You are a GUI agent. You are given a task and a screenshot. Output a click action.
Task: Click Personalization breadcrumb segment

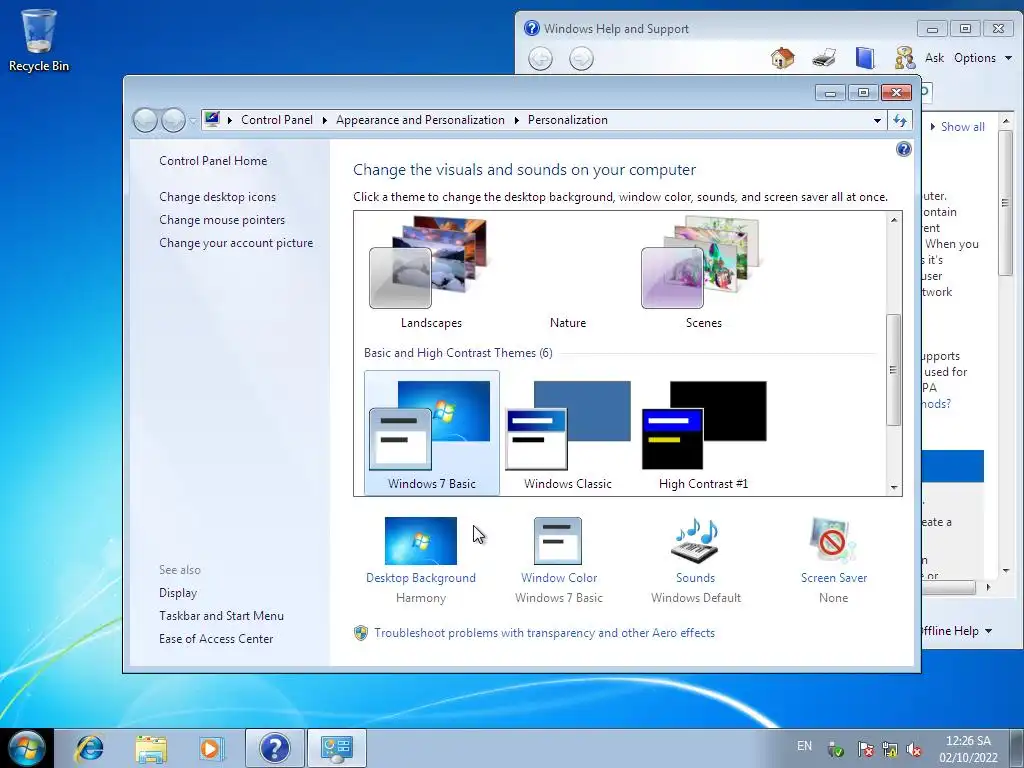(568, 120)
